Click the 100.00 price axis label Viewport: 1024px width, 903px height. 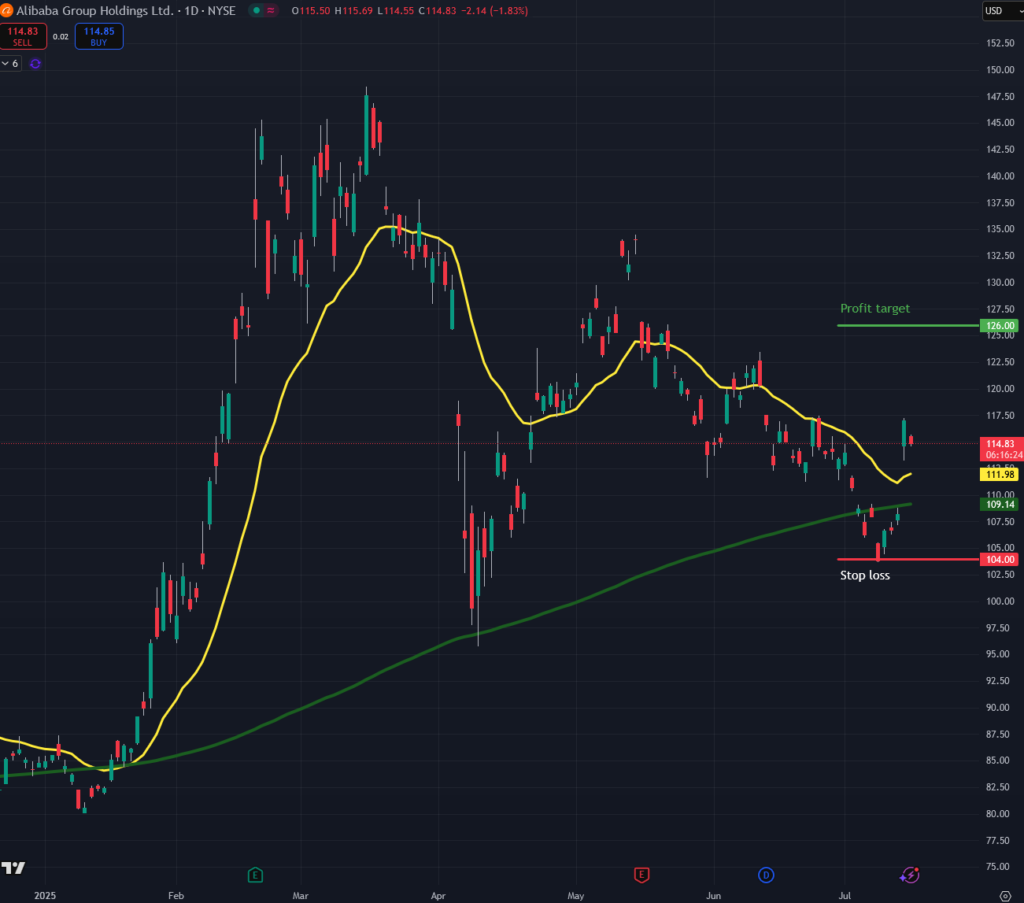point(1000,601)
